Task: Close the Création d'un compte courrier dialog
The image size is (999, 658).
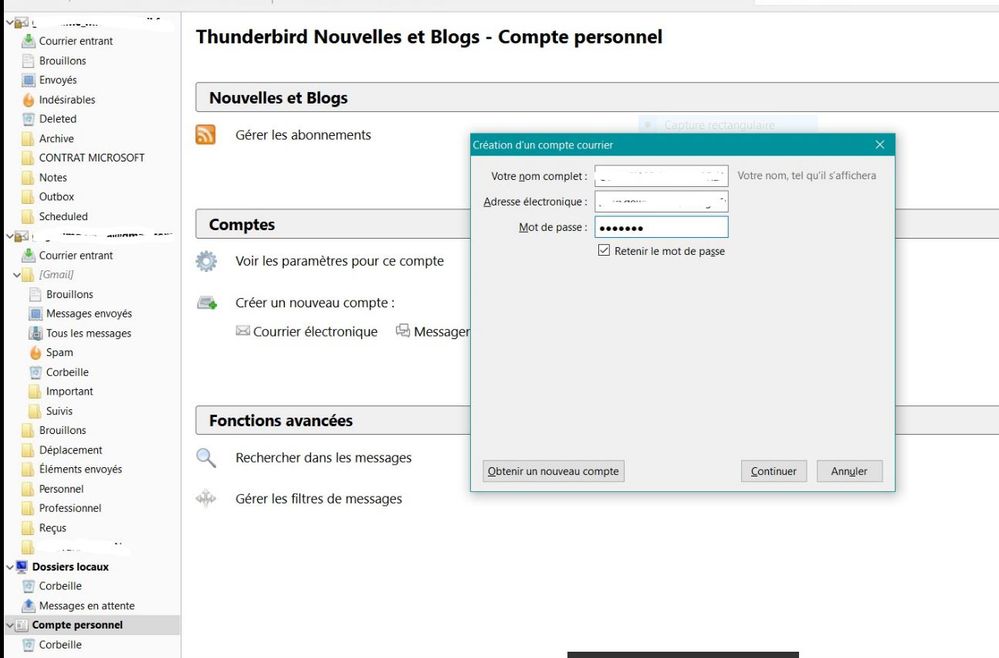Action: (x=880, y=145)
